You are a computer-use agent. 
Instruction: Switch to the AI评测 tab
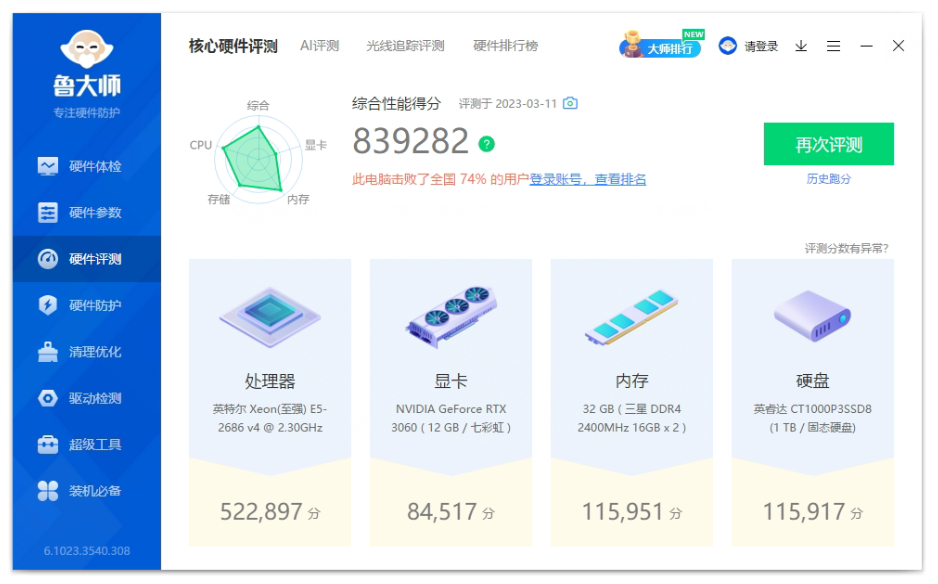[x=319, y=46]
